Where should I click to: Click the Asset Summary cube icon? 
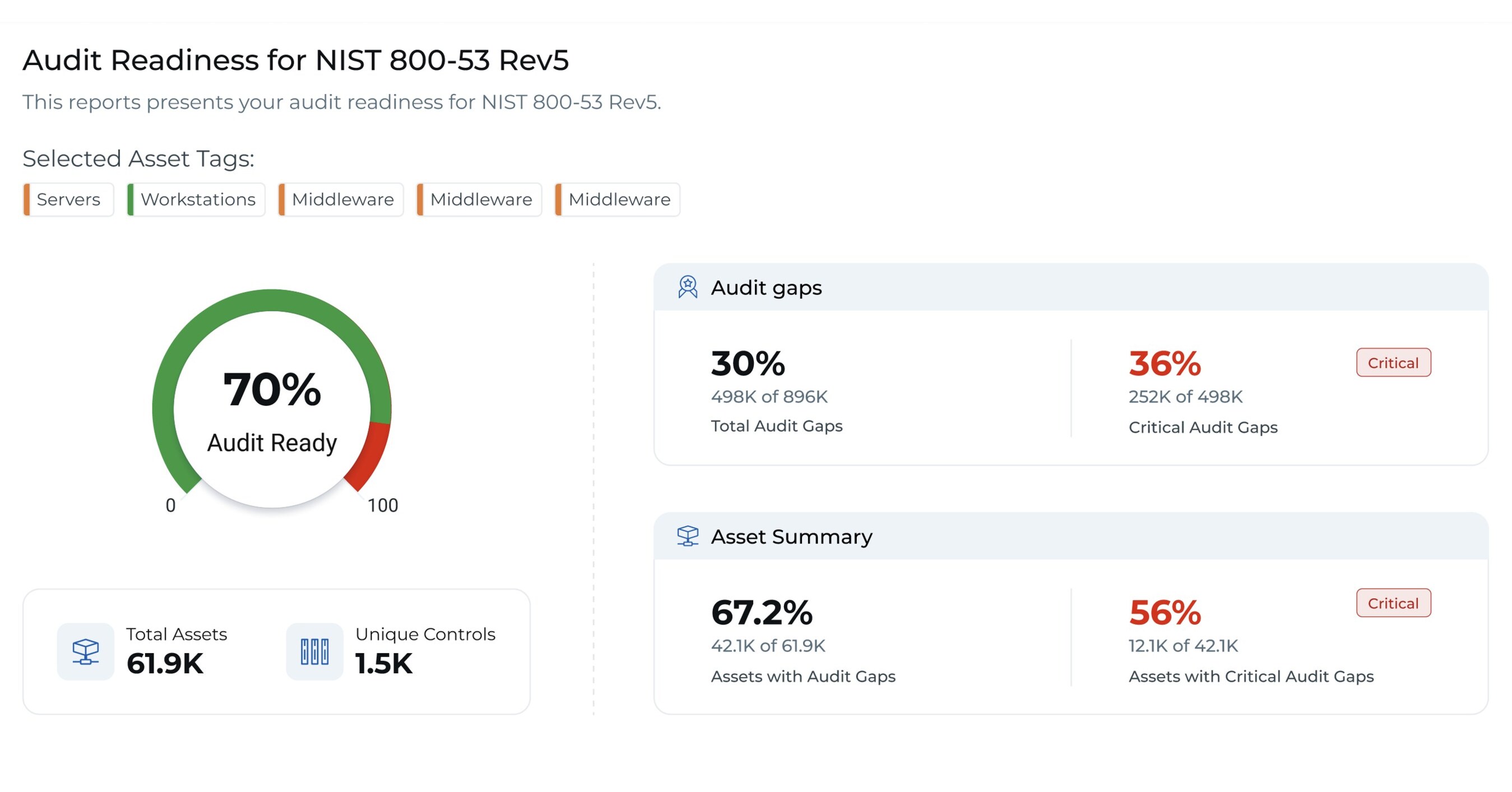tap(688, 535)
